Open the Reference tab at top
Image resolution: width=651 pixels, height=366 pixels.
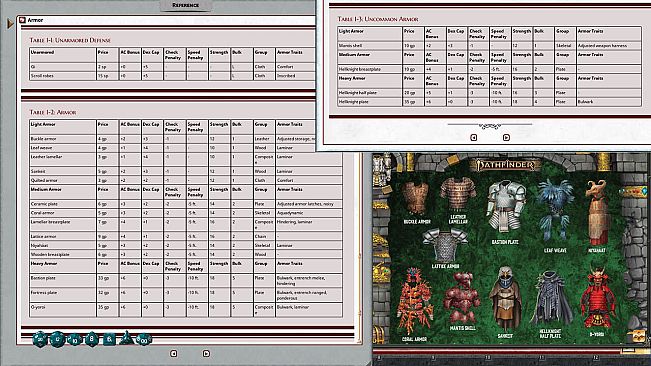[186, 5]
